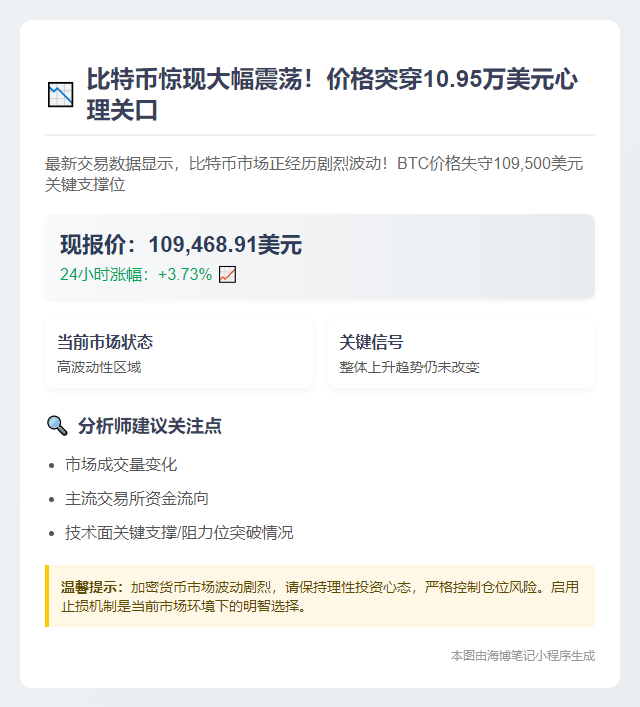Select bullet item 主流交易所资金流向

137,499
